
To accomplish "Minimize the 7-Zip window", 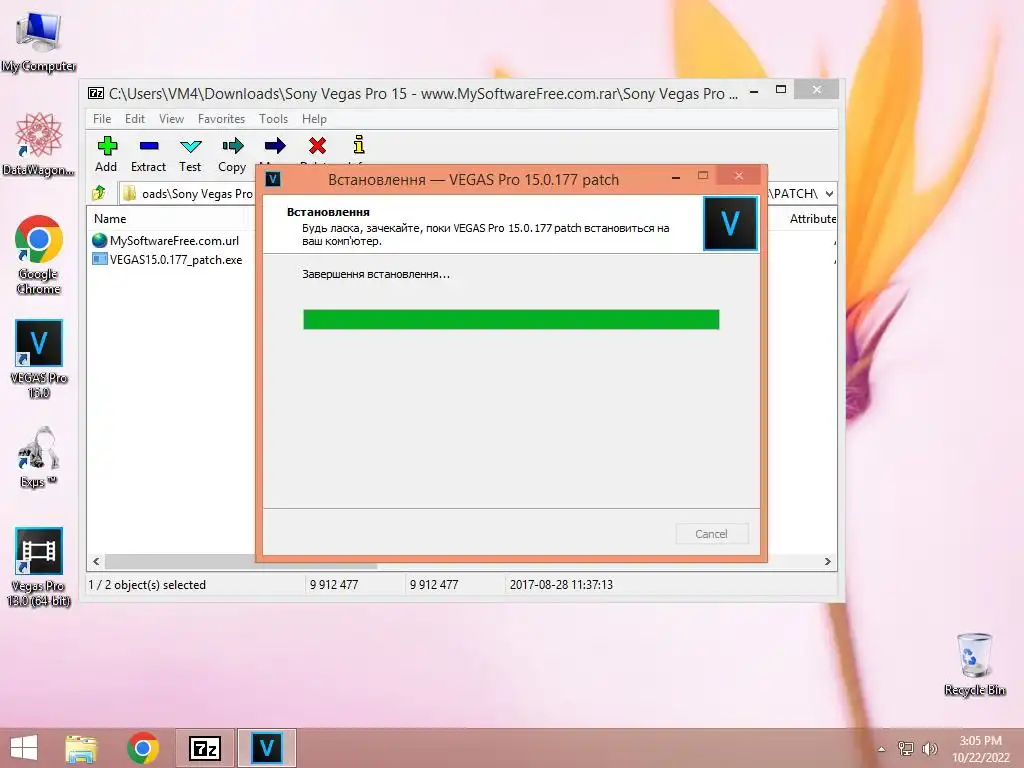I will click(754, 91).
